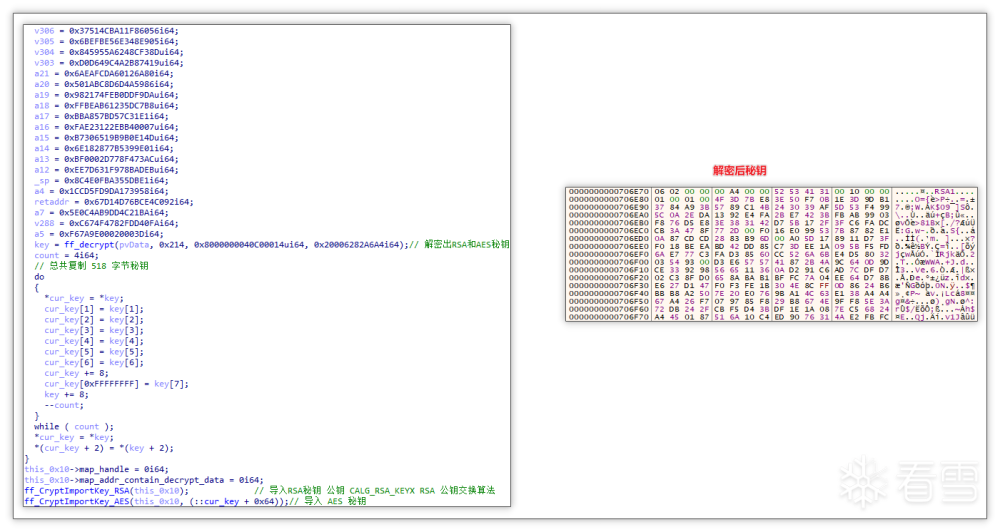The image size is (1000, 532).
Task: Select variable v306 in the first line
Action: point(44,31)
